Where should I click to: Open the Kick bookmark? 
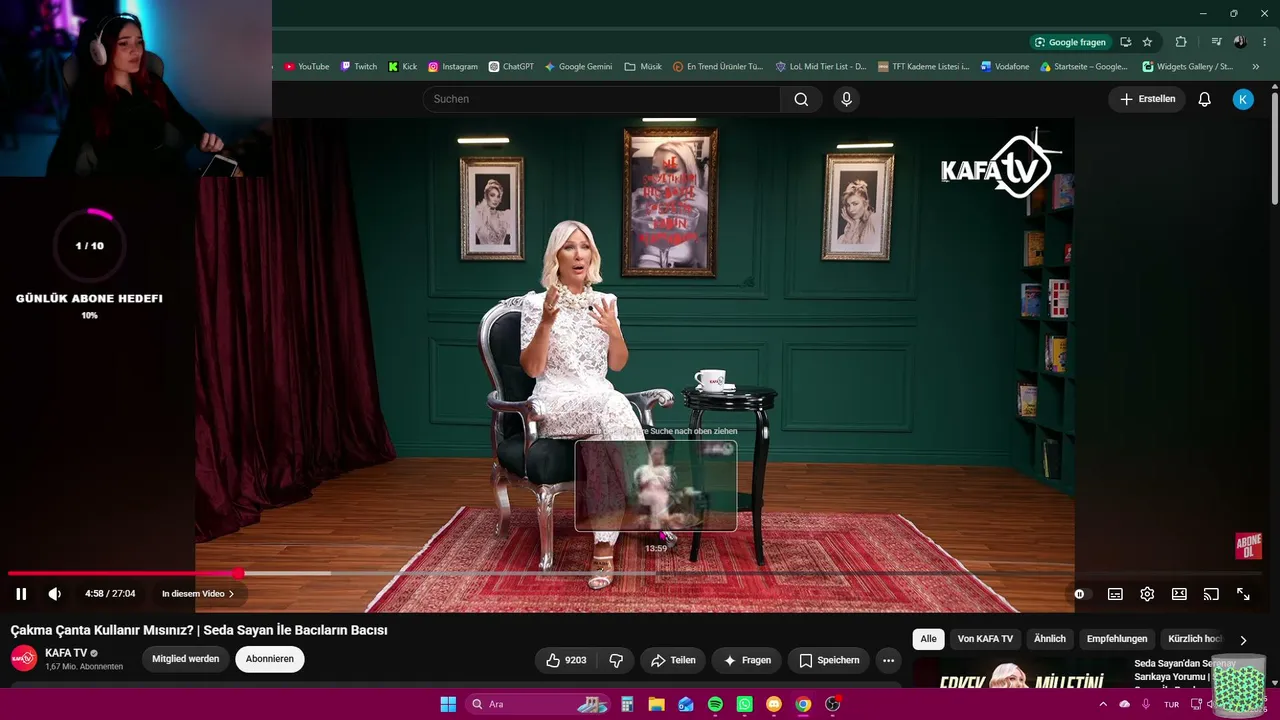[x=403, y=67]
